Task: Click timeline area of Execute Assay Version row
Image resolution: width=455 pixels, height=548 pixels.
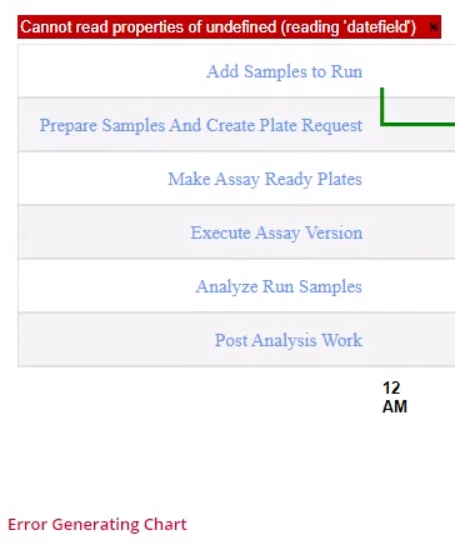Action: 411,232
